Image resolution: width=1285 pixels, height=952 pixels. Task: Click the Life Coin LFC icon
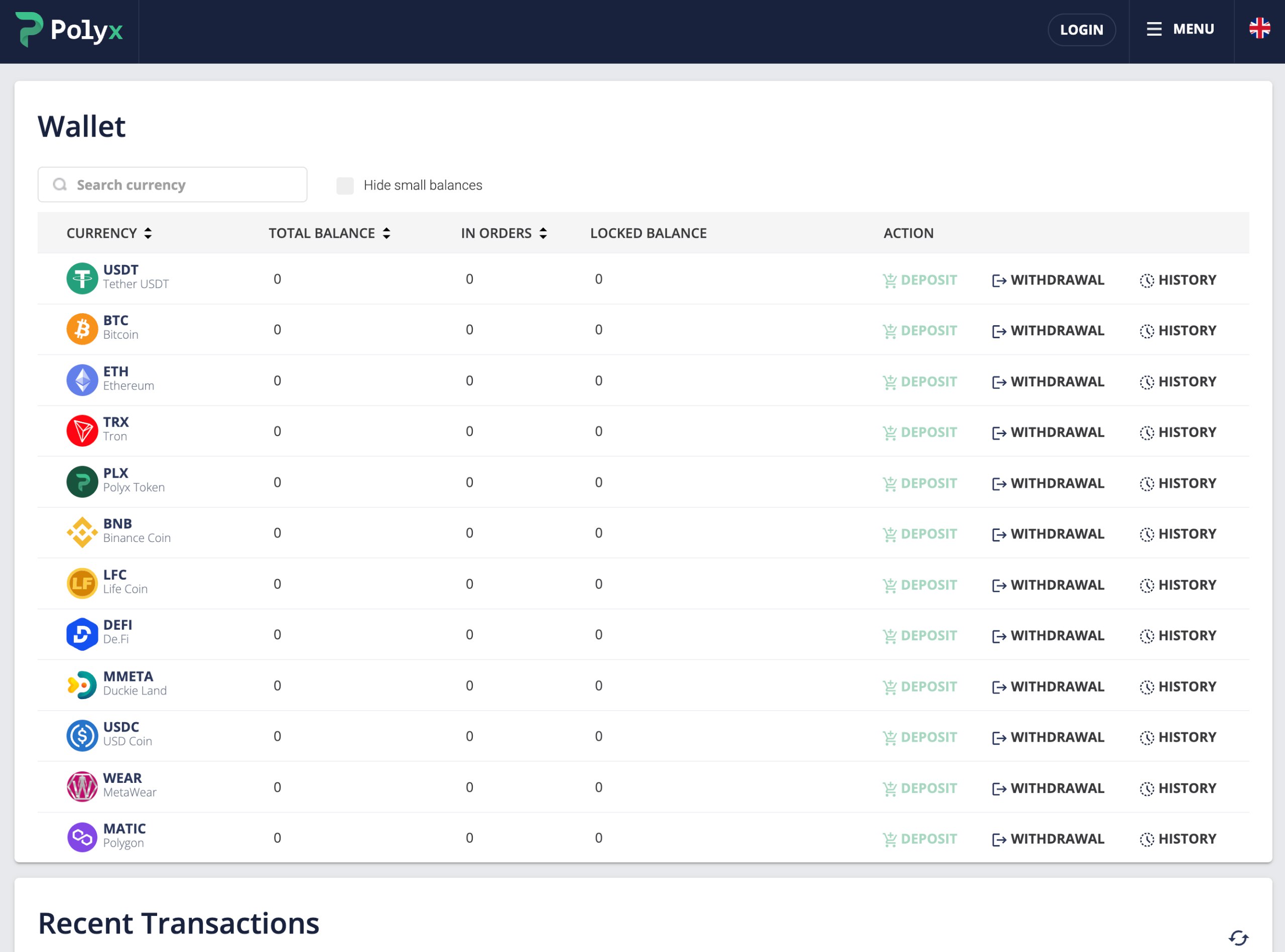82,584
